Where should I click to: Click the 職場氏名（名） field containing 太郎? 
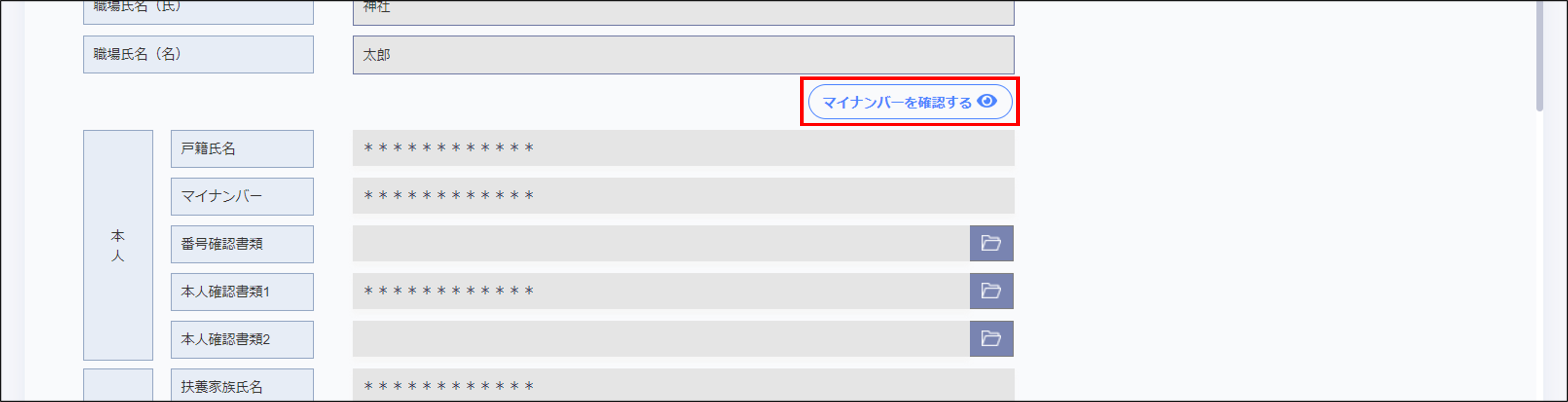[x=683, y=55]
